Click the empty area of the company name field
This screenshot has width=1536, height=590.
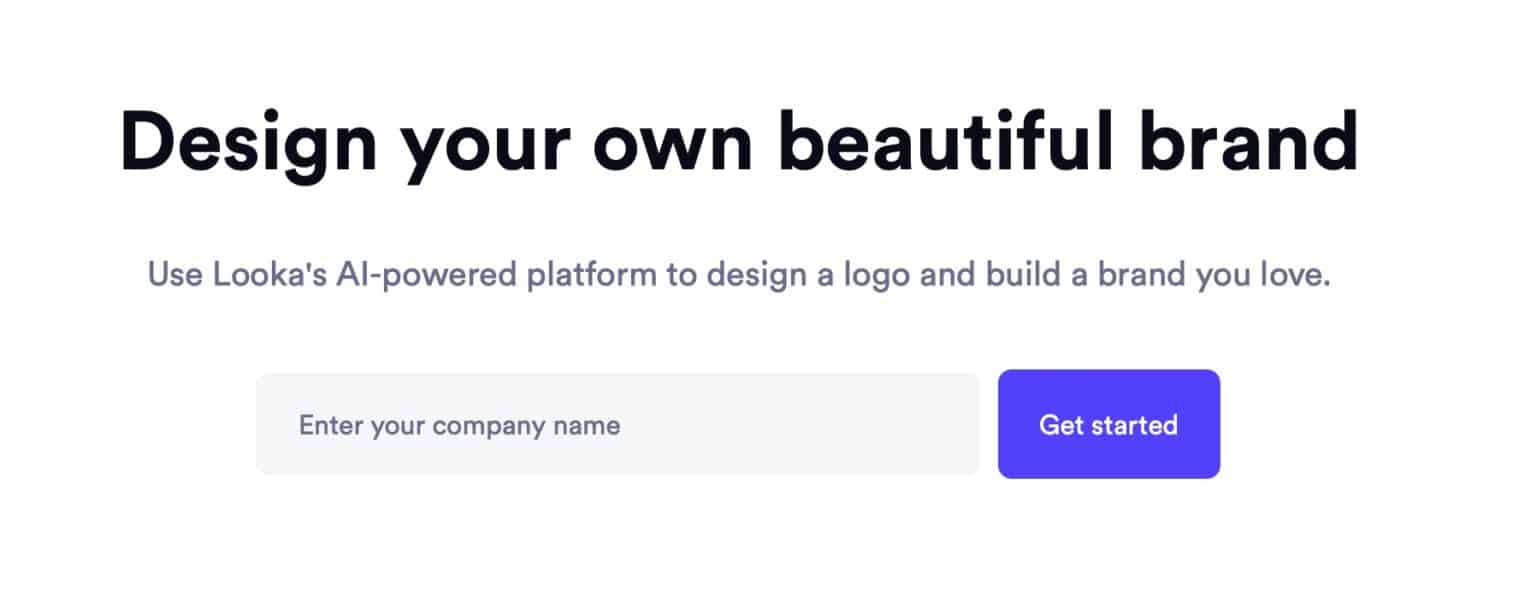pyautogui.click(x=800, y=424)
